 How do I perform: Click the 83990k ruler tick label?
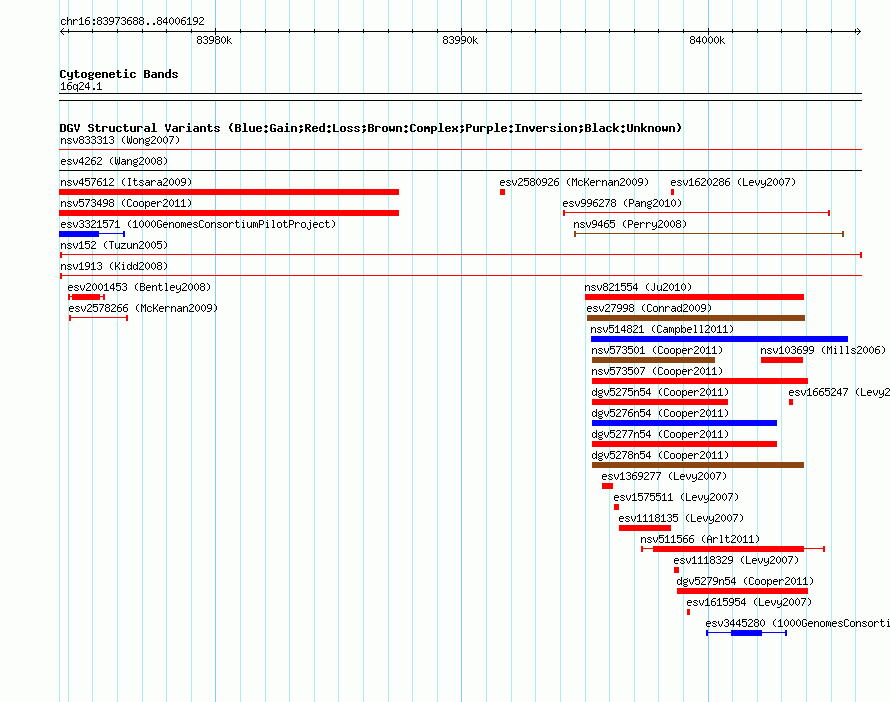coord(460,40)
